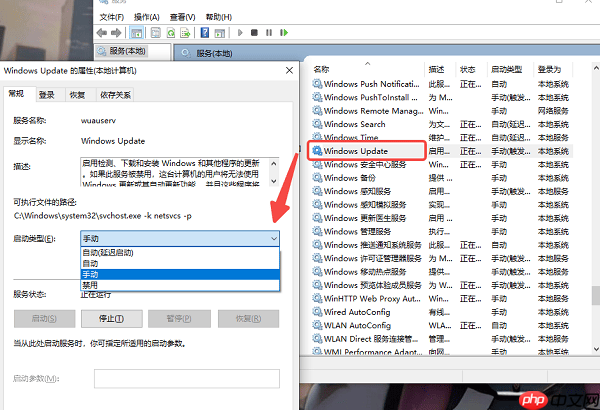Click the forward arrow toolbar icon
The height and width of the screenshot is (410, 600).
click(116, 33)
